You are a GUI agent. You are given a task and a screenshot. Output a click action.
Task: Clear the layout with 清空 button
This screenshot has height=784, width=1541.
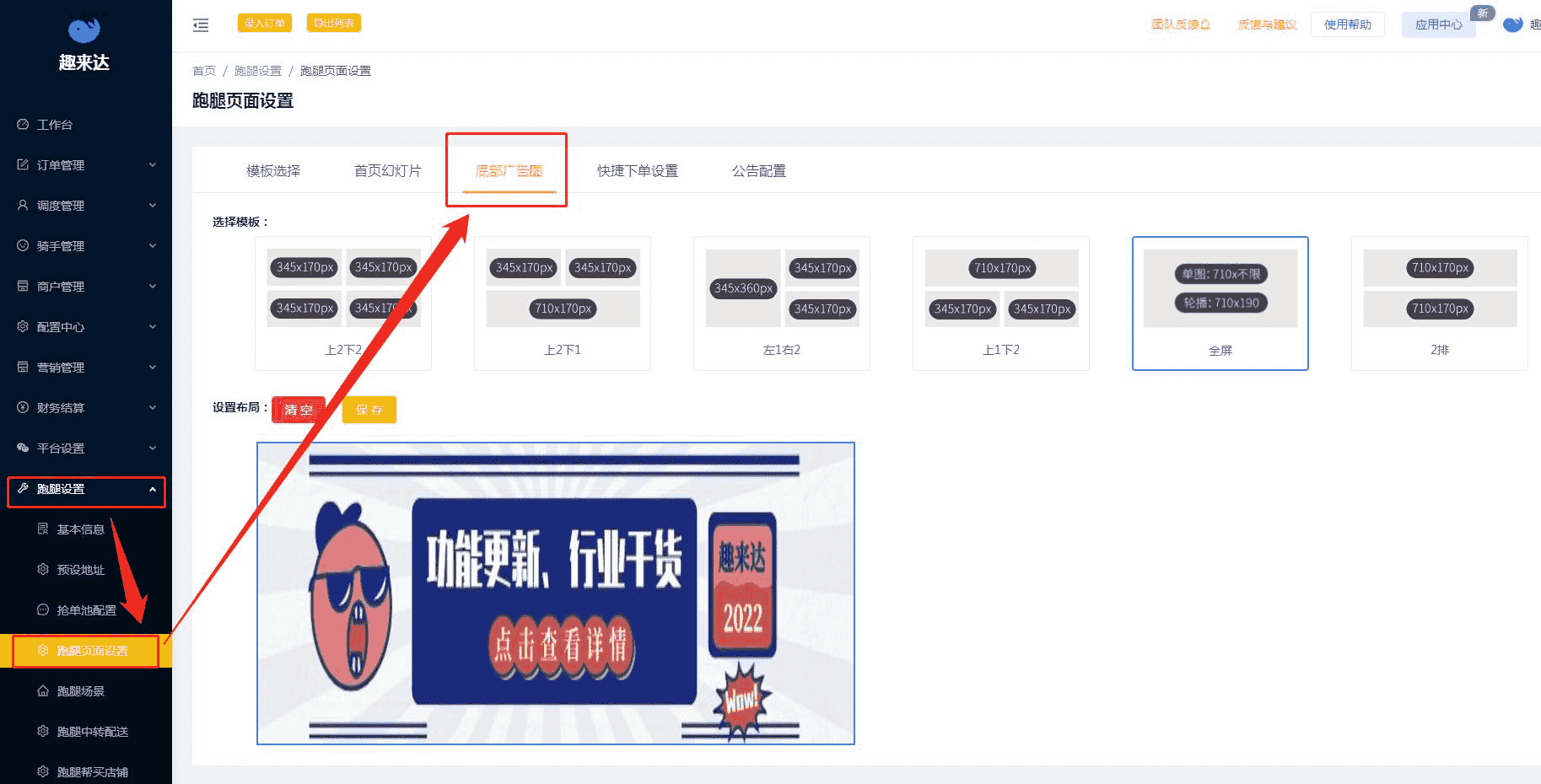click(x=299, y=410)
